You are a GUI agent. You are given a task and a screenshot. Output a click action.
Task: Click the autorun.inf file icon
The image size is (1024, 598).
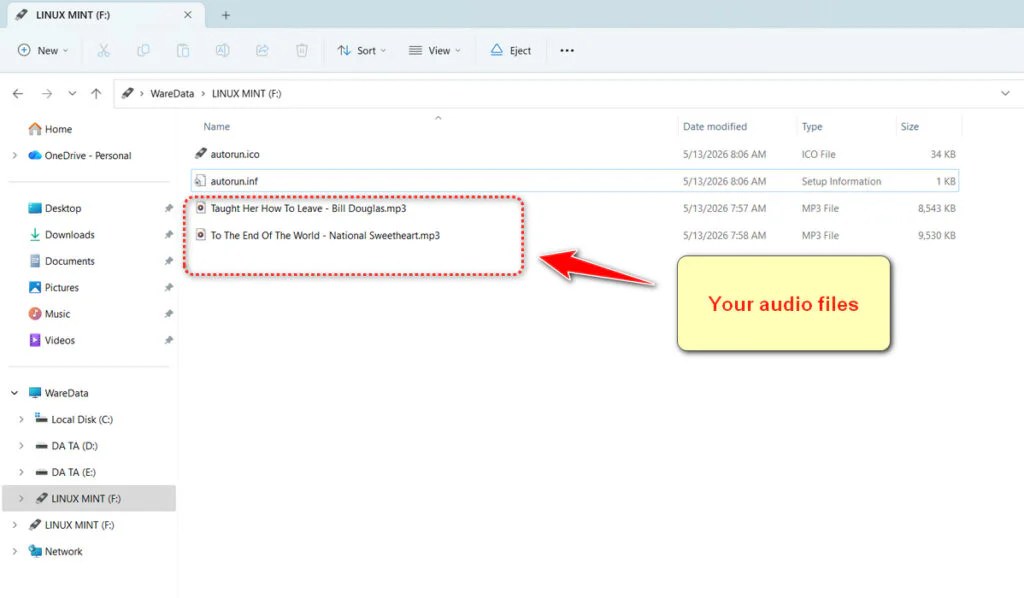point(200,181)
